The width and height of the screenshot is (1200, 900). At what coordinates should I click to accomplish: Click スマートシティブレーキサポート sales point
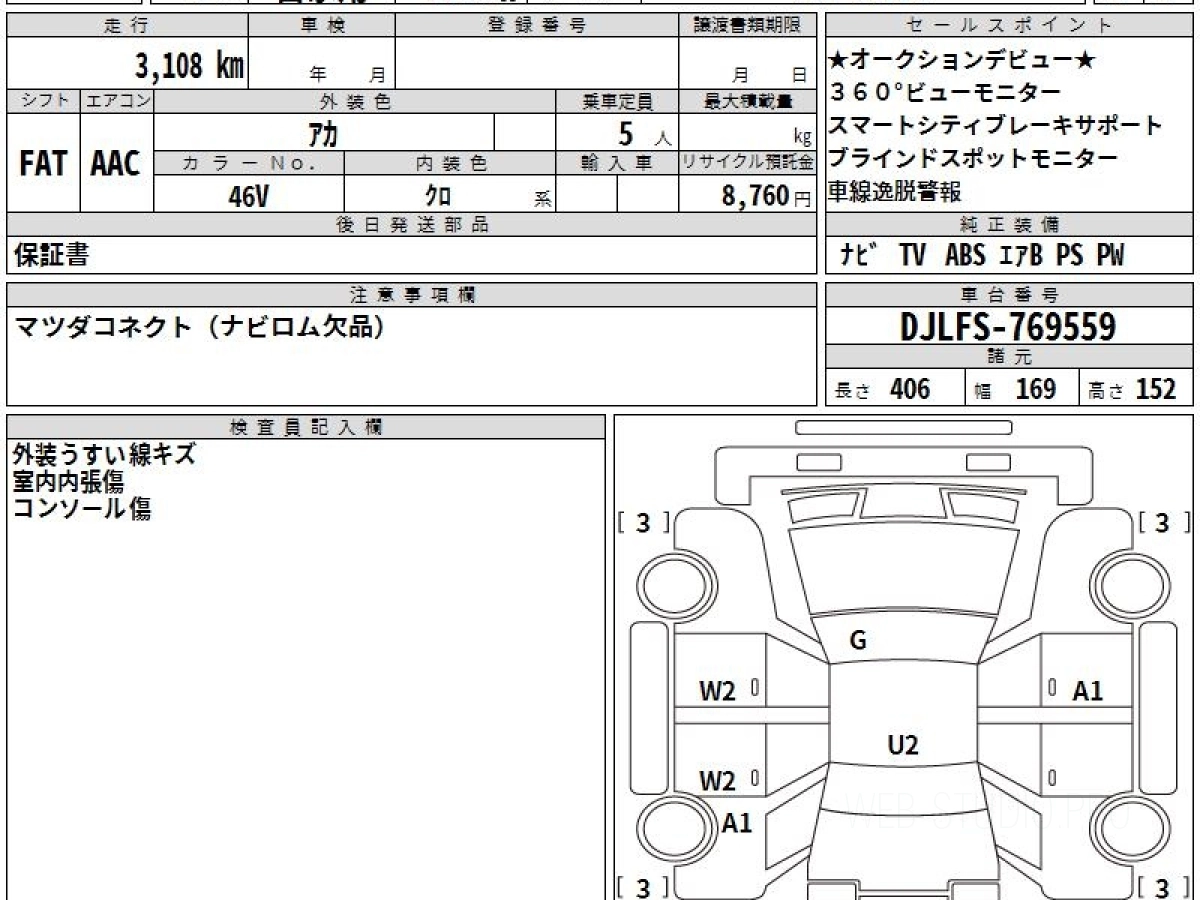coord(996,126)
